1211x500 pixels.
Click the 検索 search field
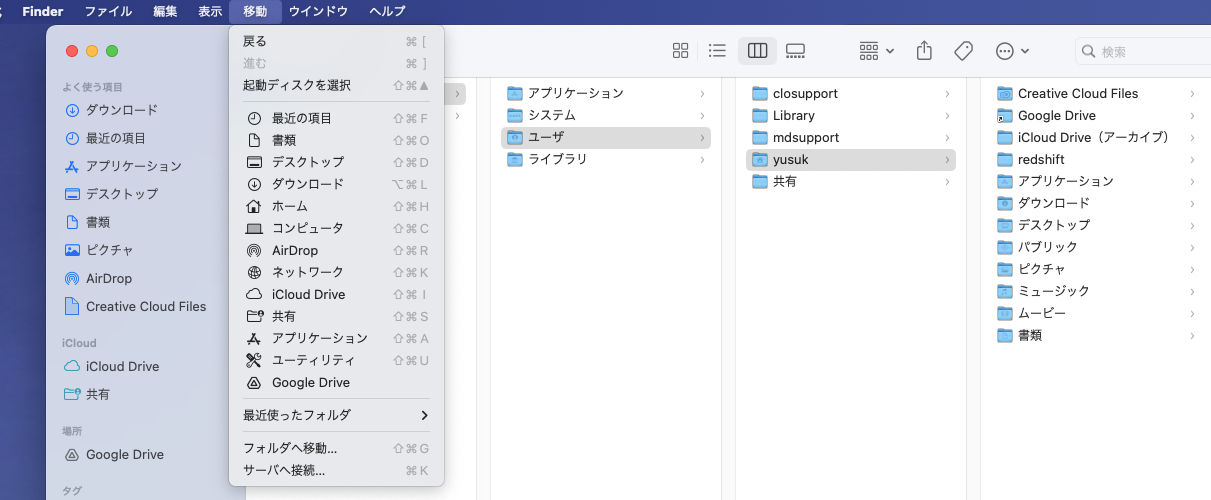[x=1143, y=51]
